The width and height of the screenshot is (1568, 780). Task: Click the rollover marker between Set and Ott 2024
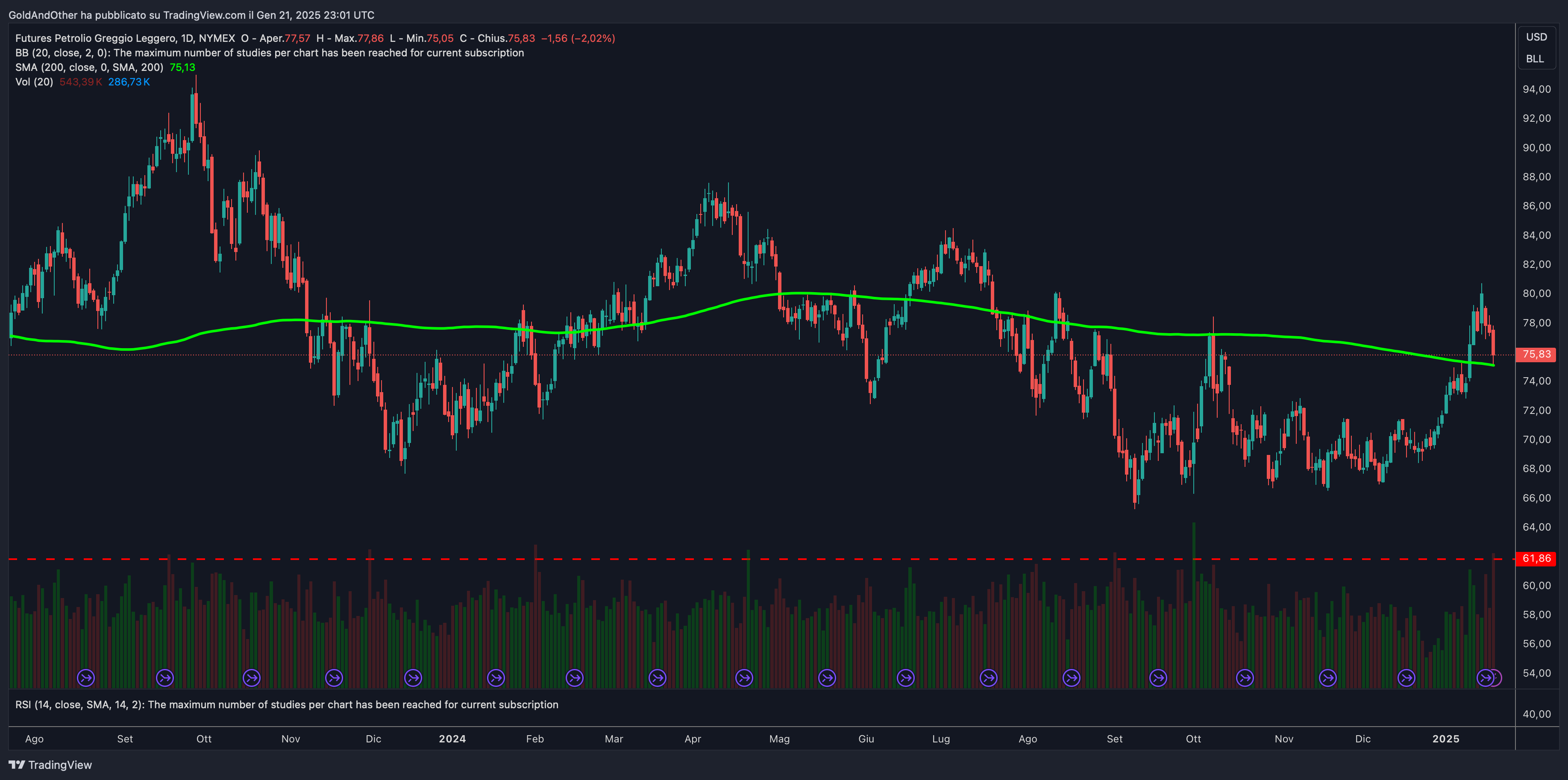point(1158,677)
